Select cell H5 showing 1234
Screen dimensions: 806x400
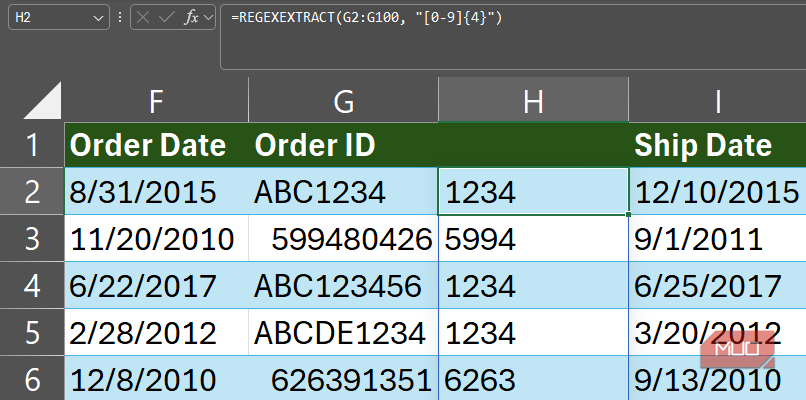click(533, 332)
